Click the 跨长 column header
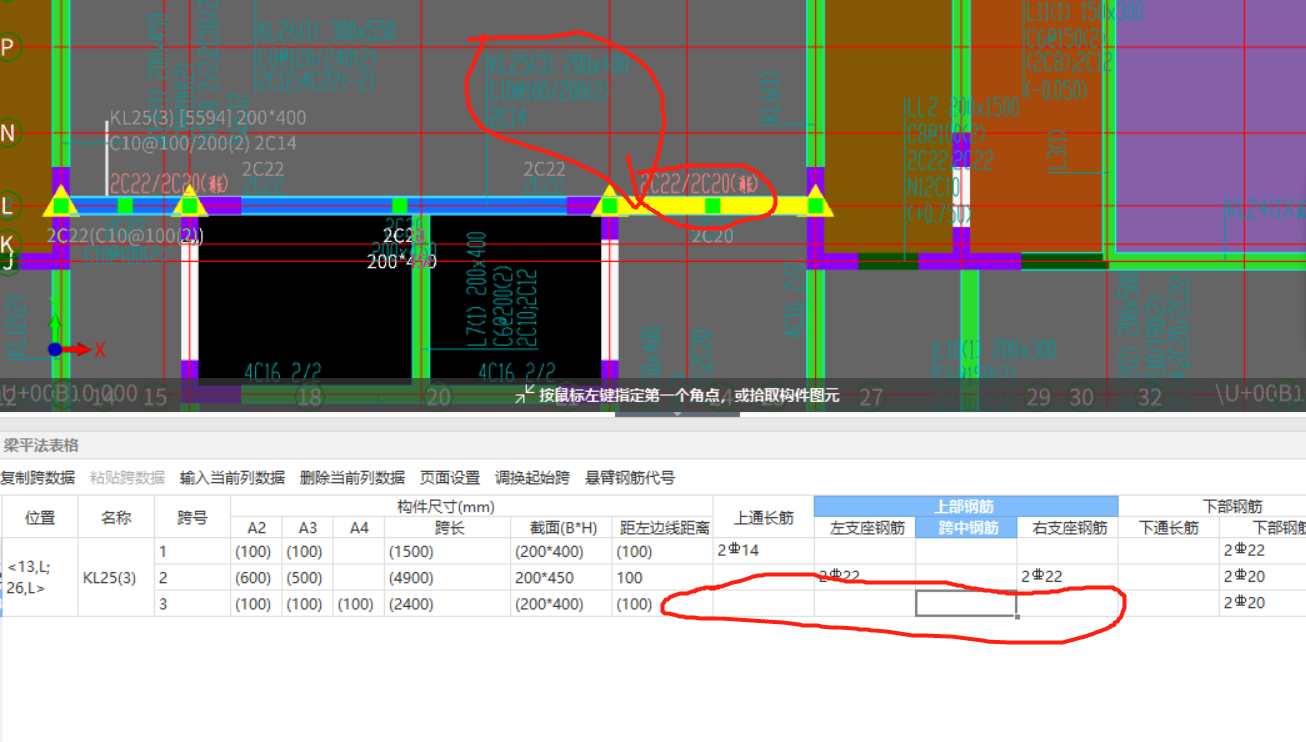 pos(448,527)
